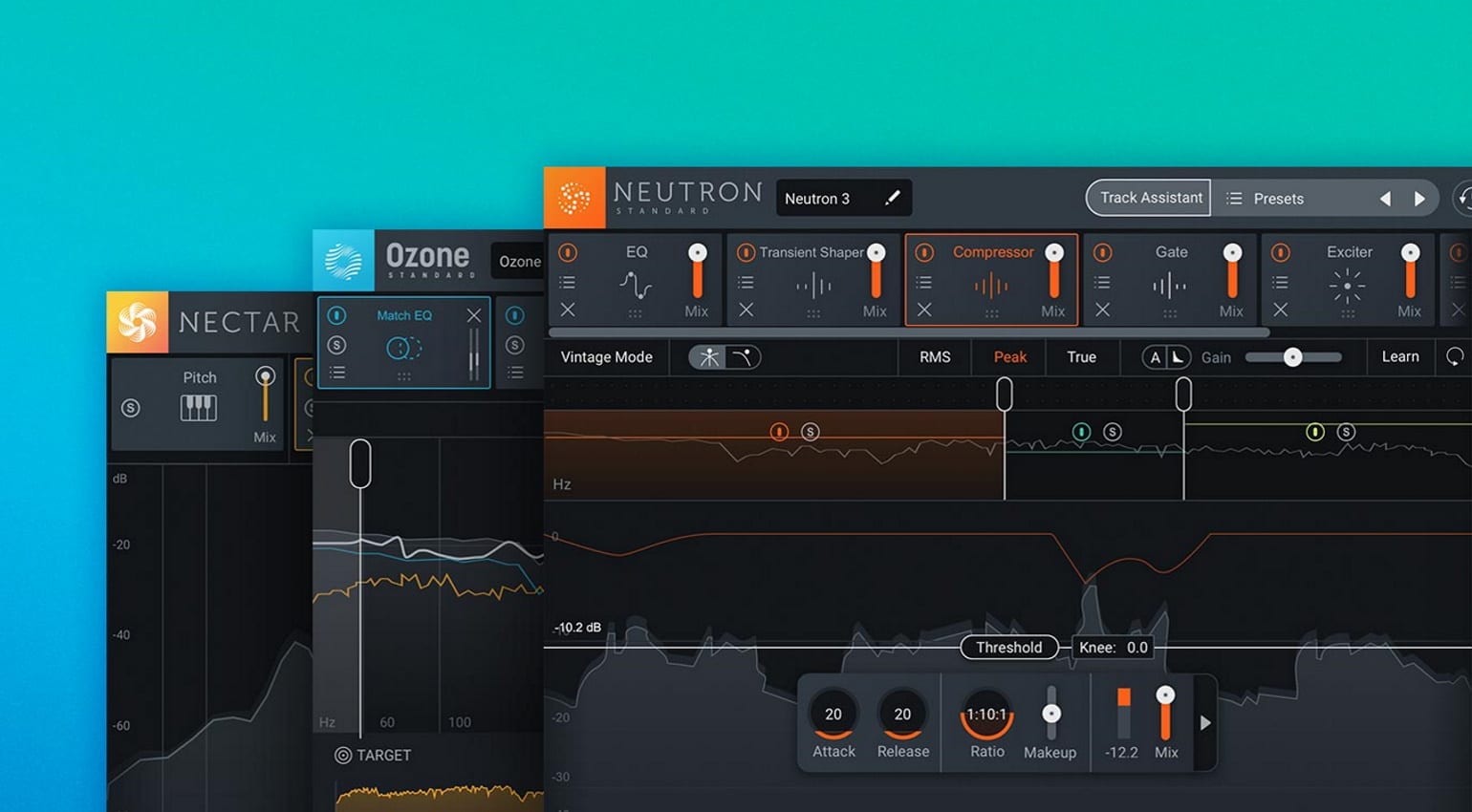Open Transient Shaper presets list icon

coord(746,282)
